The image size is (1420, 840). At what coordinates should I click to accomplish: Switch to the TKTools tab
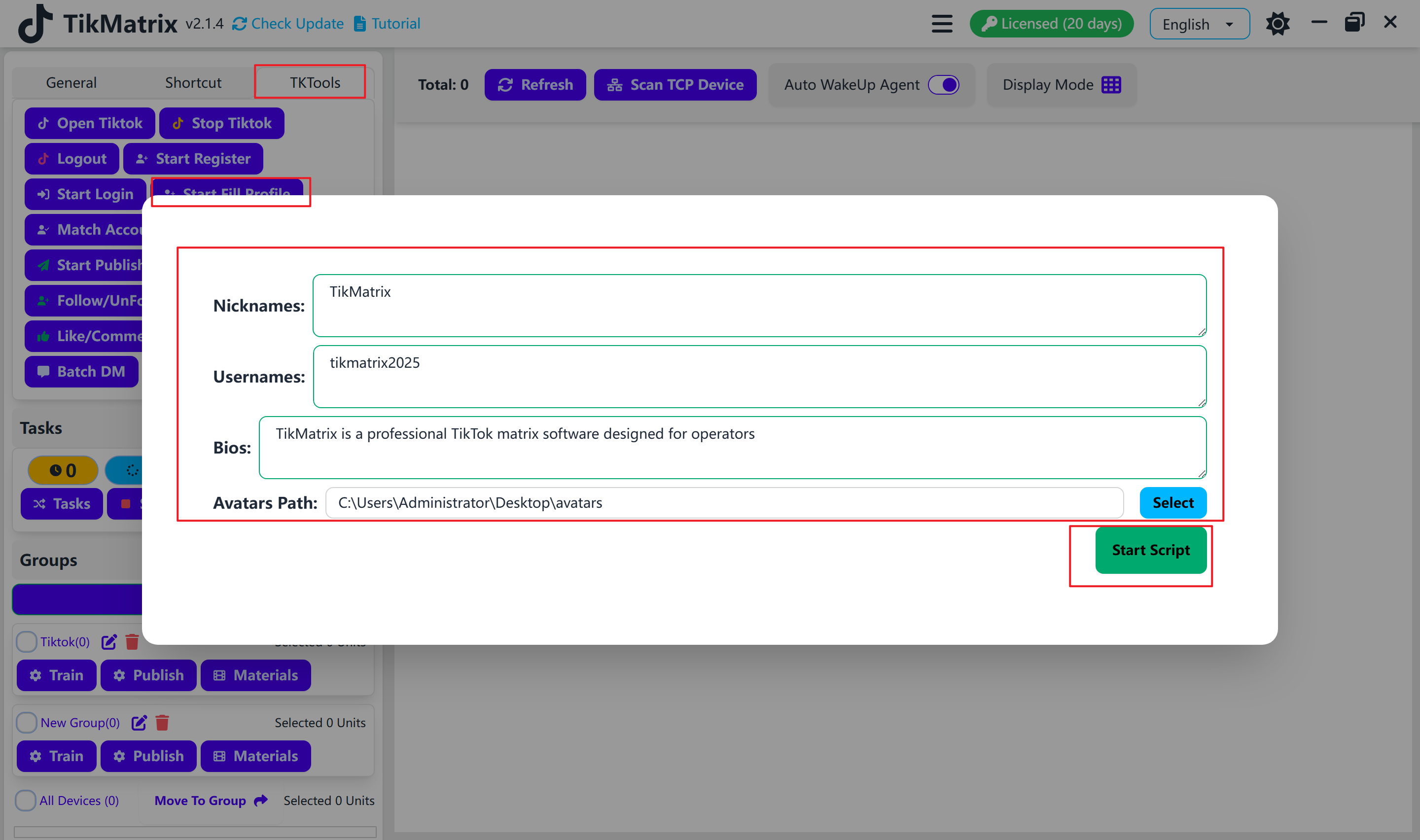[315, 83]
